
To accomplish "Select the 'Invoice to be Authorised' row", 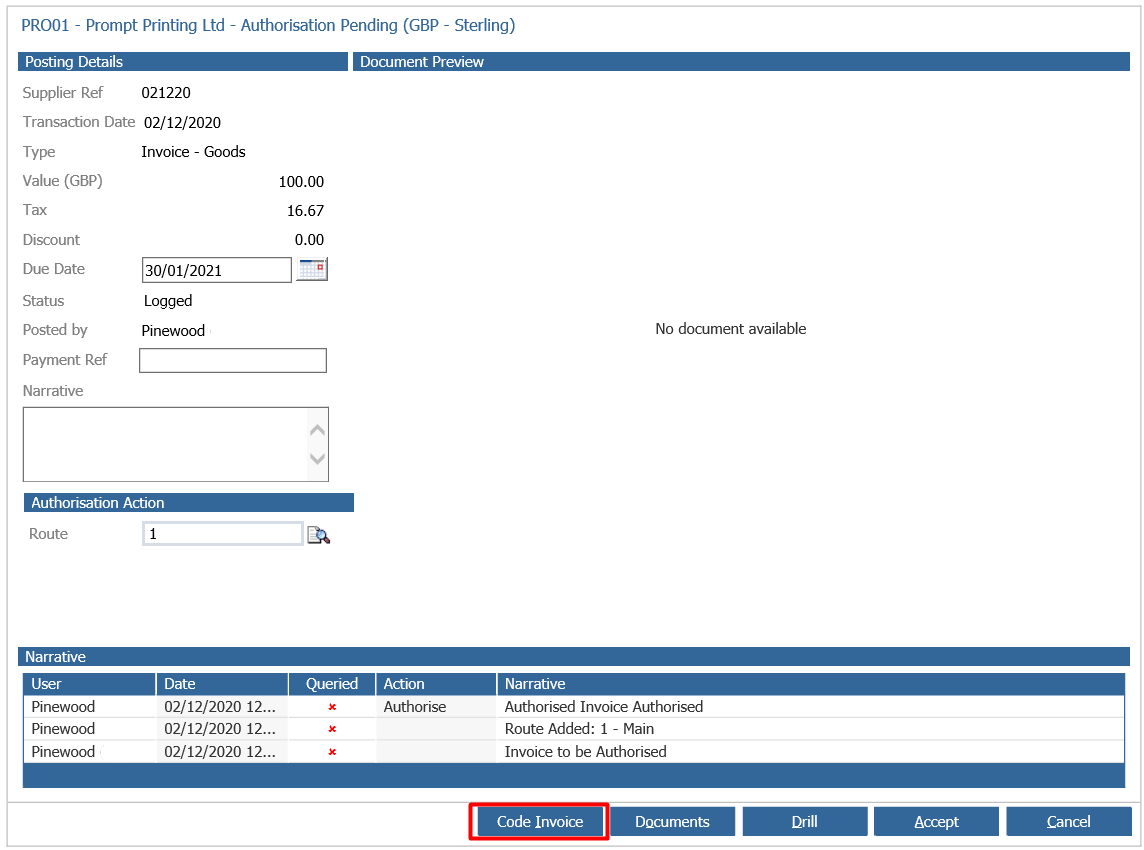I will pos(573,752).
